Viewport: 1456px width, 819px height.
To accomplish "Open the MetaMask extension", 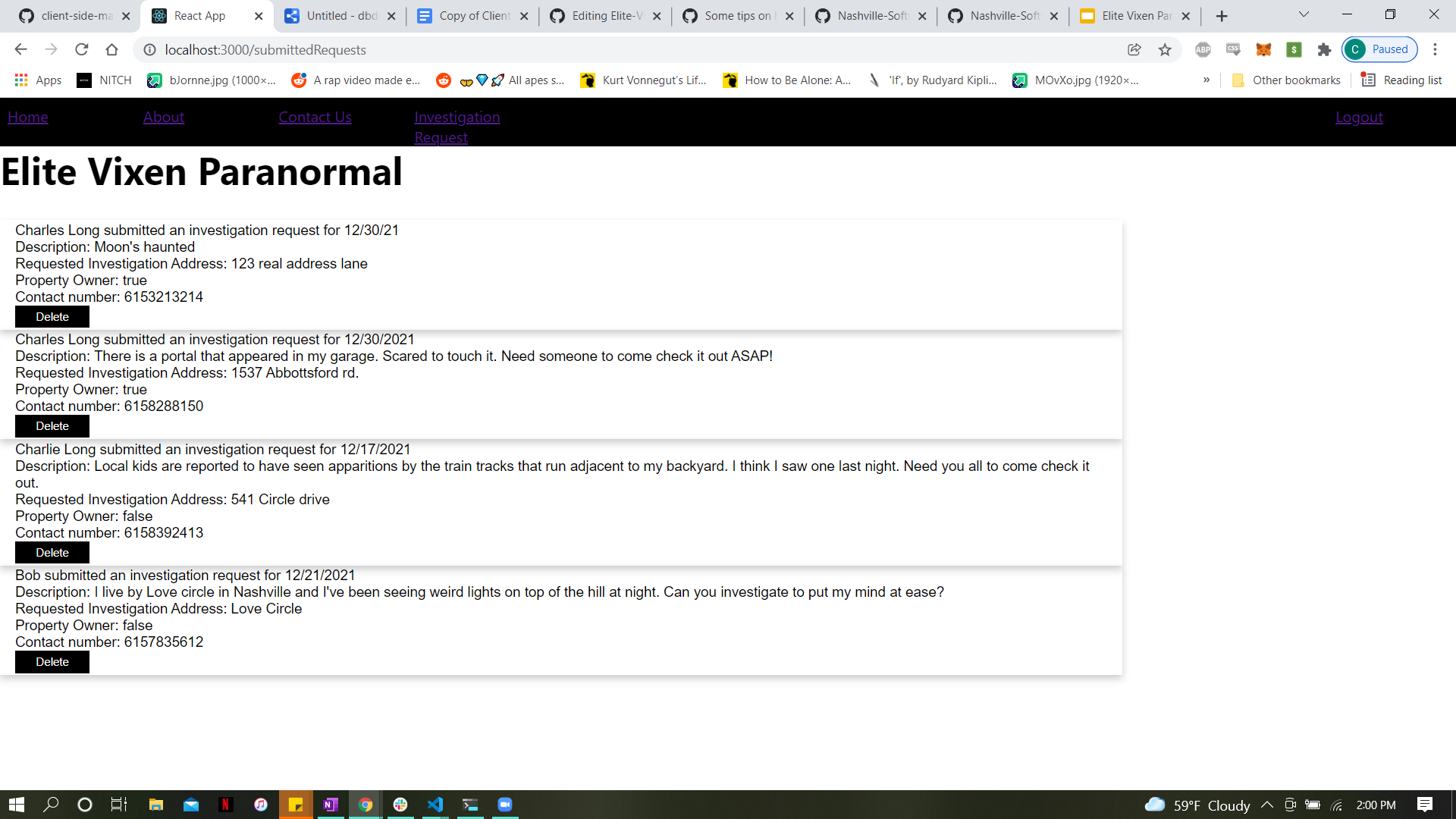I will (1263, 49).
